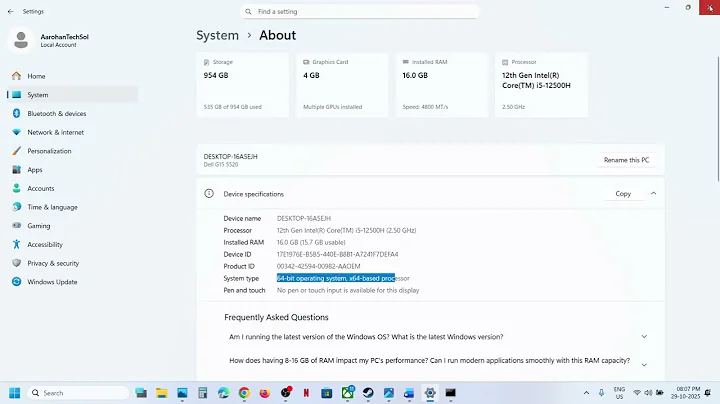The height and width of the screenshot is (404, 720).
Task: Click the vertical scrollbar on the right
Action: point(718,119)
